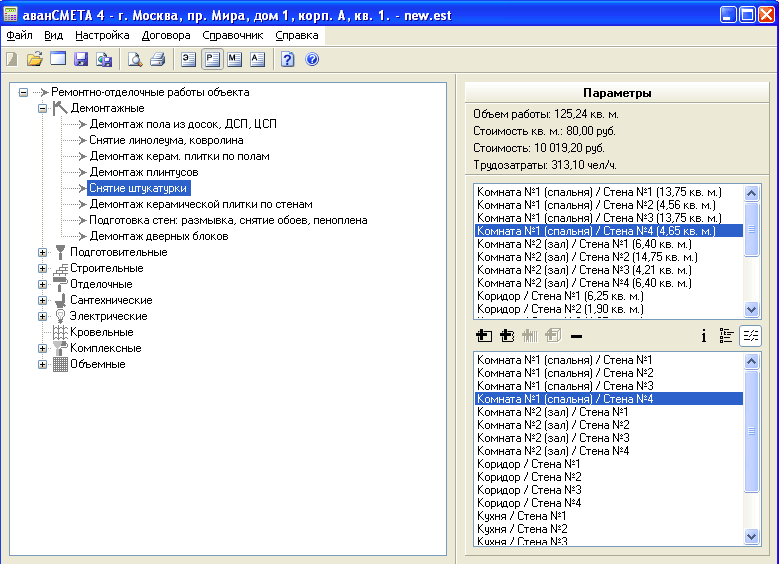Click the open folder toolbar icon
The image size is (779, 564).
34,59
